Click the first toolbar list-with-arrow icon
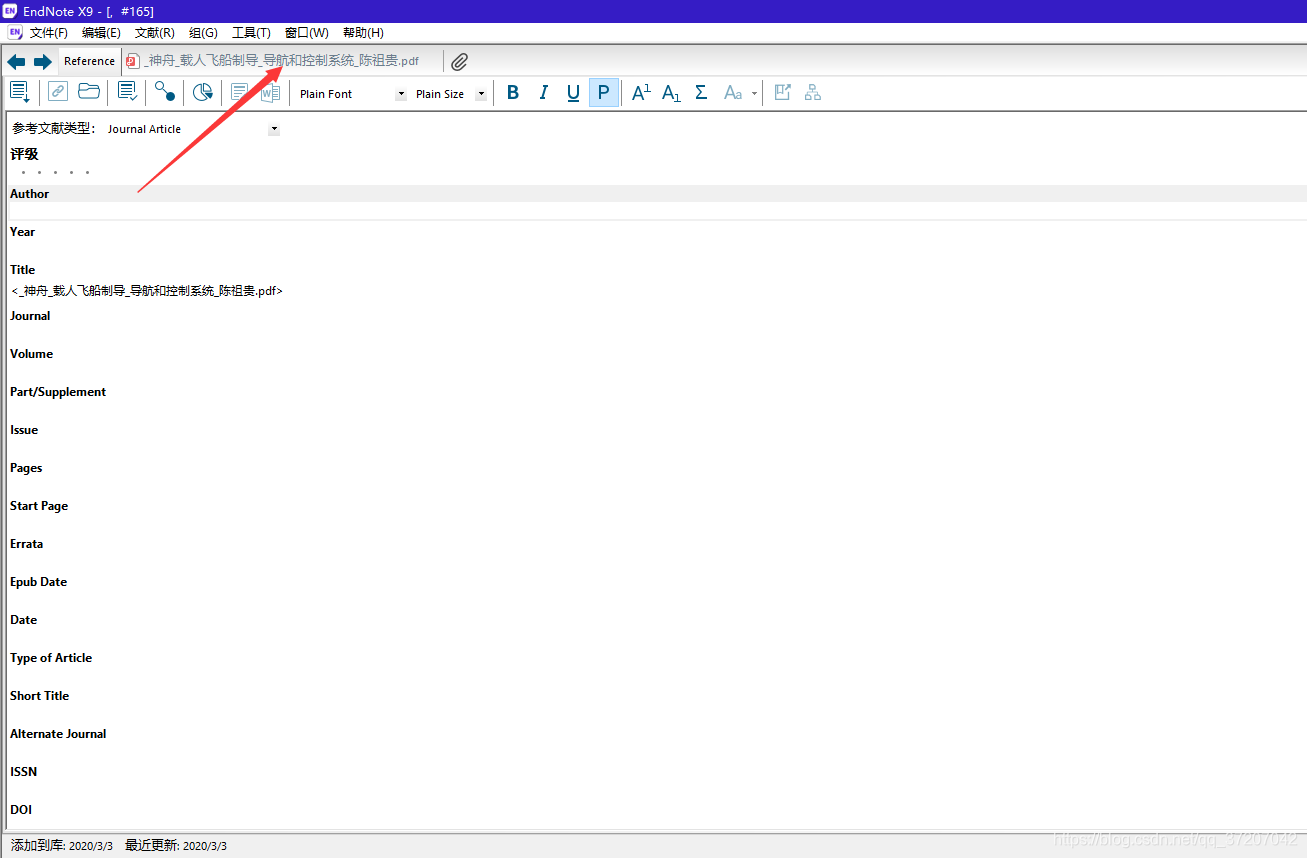Screen dimensions: 1307x858 [19, 93]
